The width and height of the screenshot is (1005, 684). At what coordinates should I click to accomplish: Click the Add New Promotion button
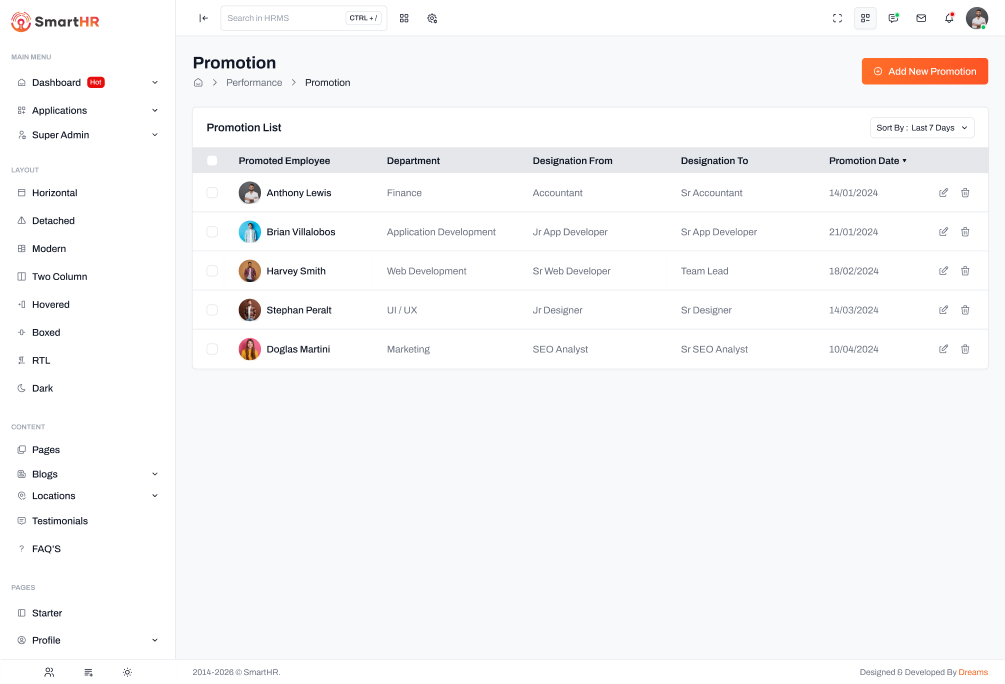[924, 72]
